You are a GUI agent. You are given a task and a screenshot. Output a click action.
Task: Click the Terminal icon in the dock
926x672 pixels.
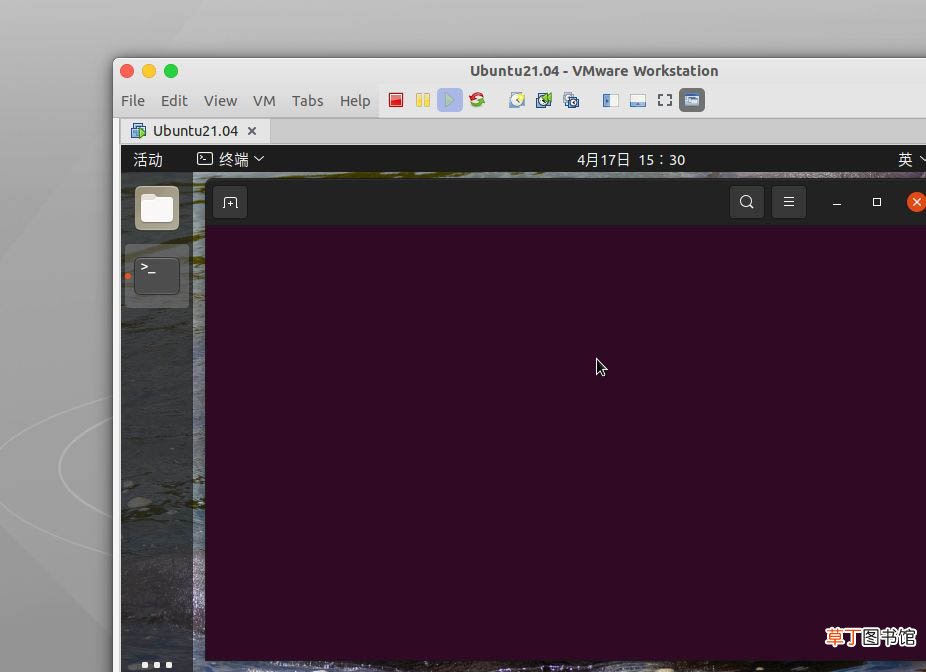tap(157, 276)
